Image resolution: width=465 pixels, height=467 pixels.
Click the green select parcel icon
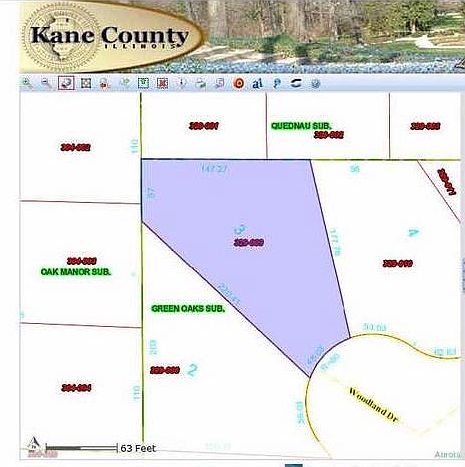pyautogui.click(x=143, y=83)
